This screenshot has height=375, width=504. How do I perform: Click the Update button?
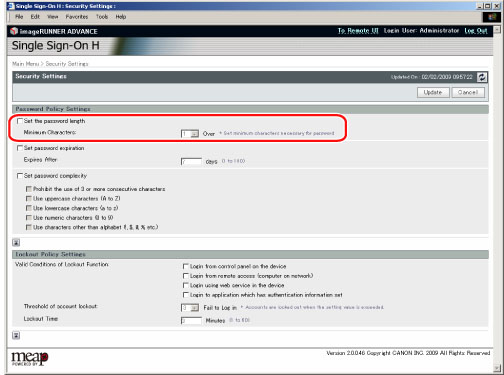433,92
